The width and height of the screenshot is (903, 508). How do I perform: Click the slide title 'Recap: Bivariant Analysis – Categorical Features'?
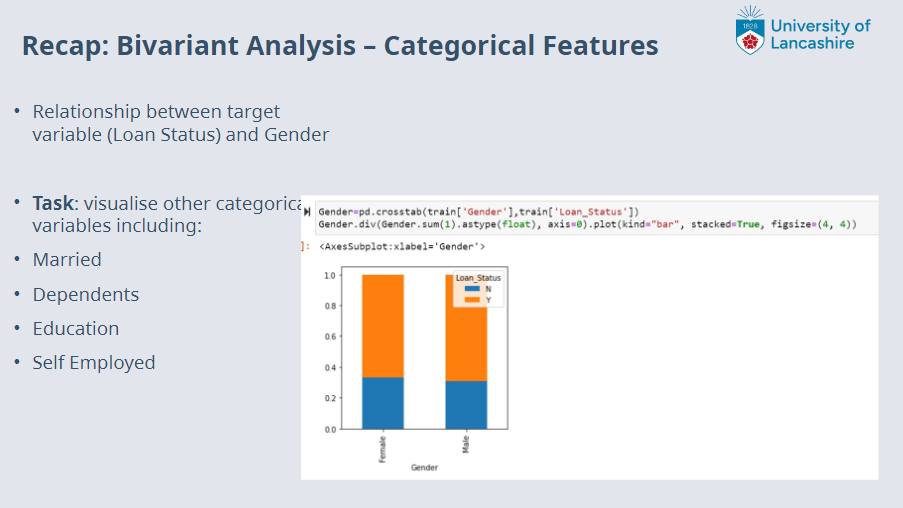point(340,46)
